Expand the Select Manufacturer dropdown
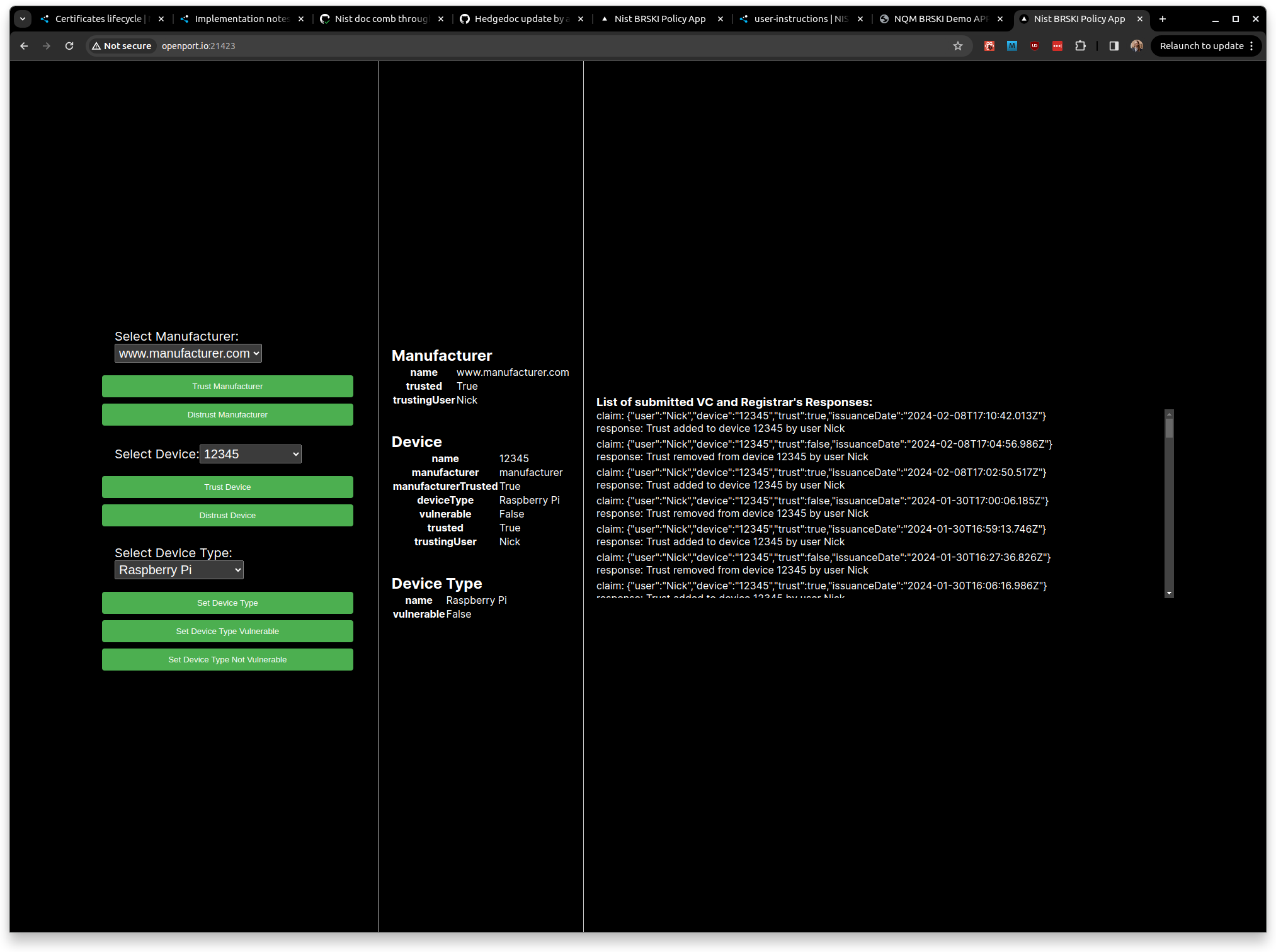 click(x=188, y=353)
